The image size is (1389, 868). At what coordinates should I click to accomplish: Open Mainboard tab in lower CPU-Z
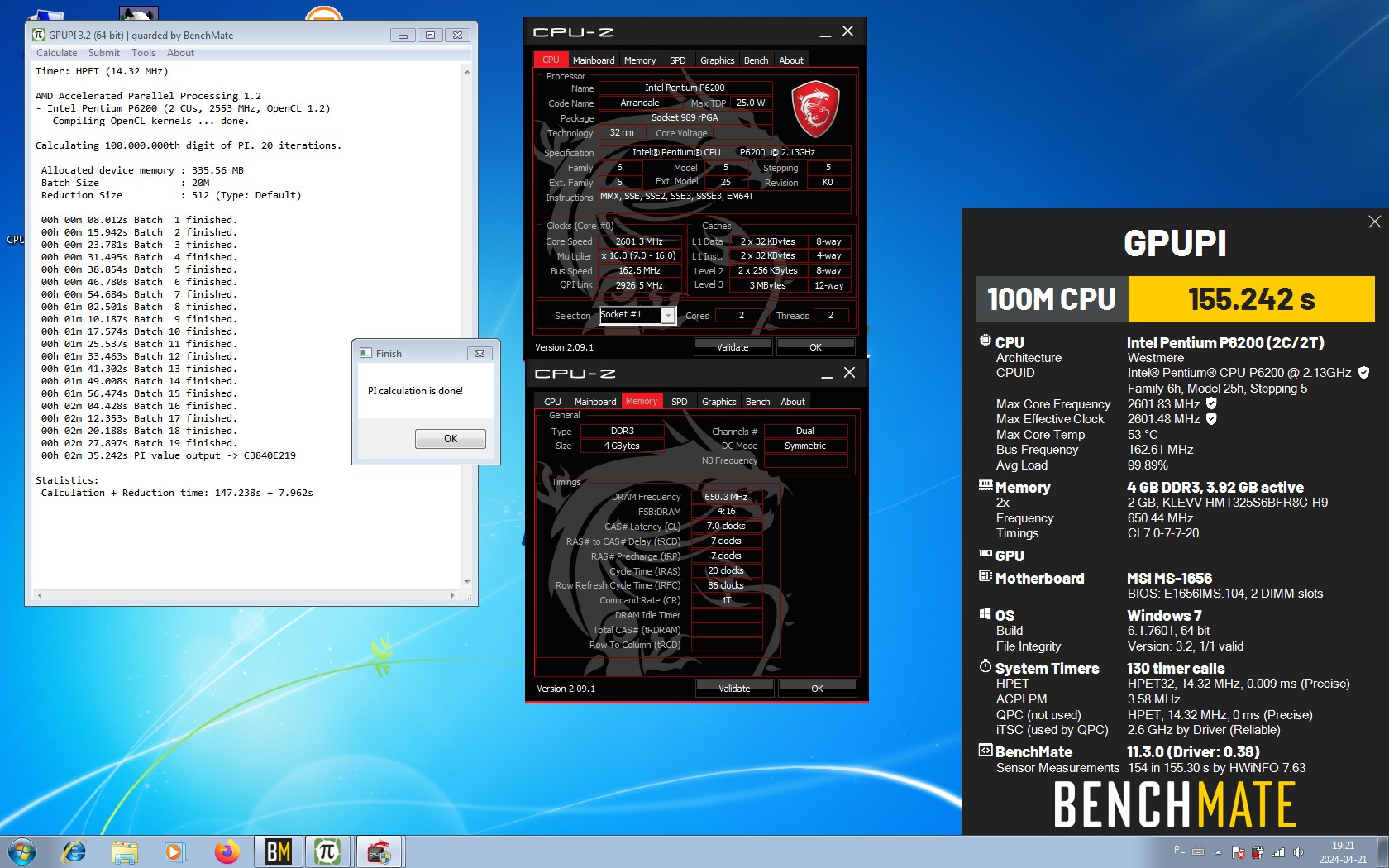point(595,402)
